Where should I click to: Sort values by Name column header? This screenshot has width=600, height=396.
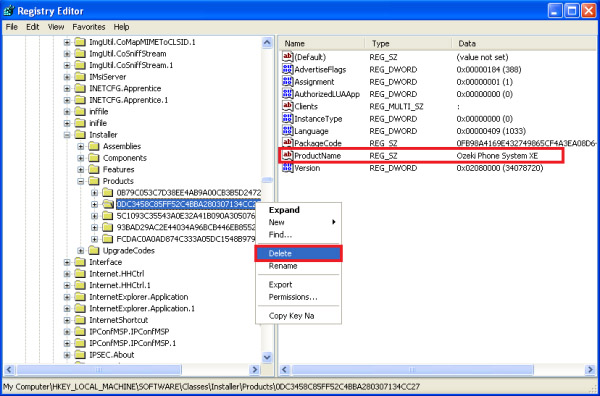pyautogui.click(x=321, y=44)
